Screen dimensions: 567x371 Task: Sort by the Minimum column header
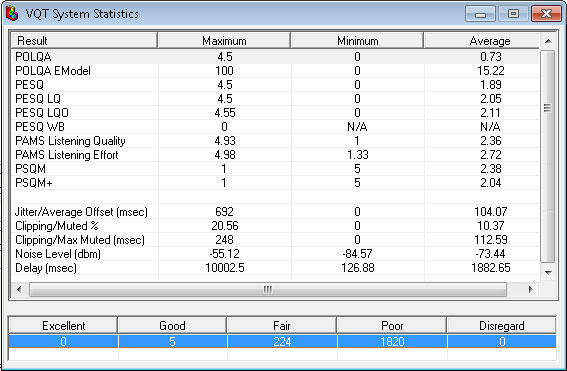357,40
